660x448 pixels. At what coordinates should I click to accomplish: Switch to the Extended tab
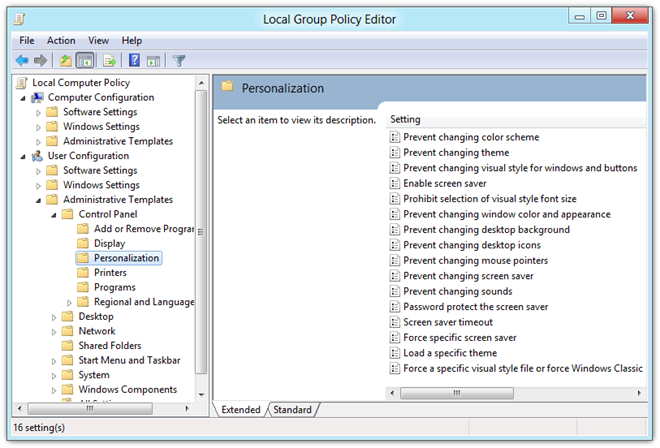click(241, 410)
